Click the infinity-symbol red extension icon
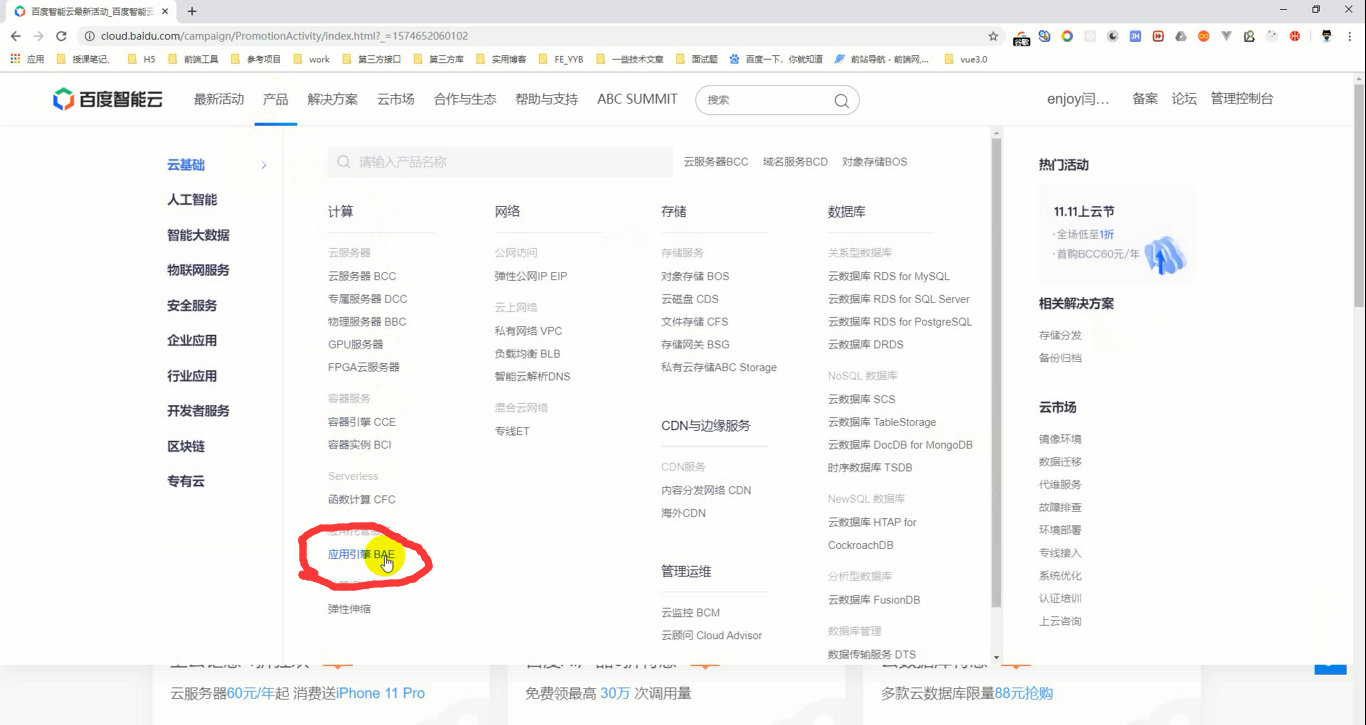This screenshot has height=725, width=1366. click(x=1203, y=35)
